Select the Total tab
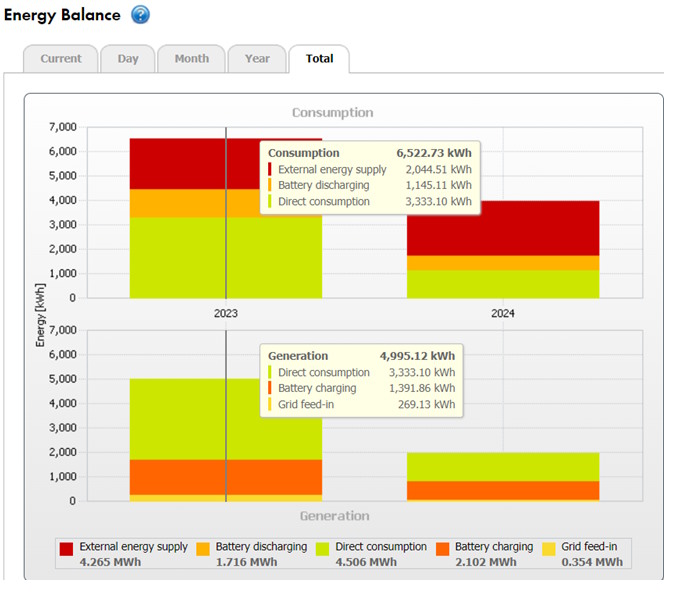The width and height of the screenshot is (688, 600). coord(319,59)
